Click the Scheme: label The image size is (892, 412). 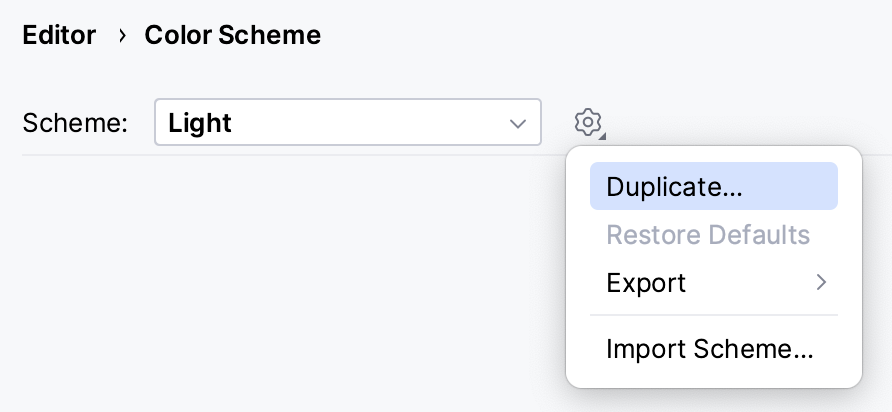pos(75,123)
